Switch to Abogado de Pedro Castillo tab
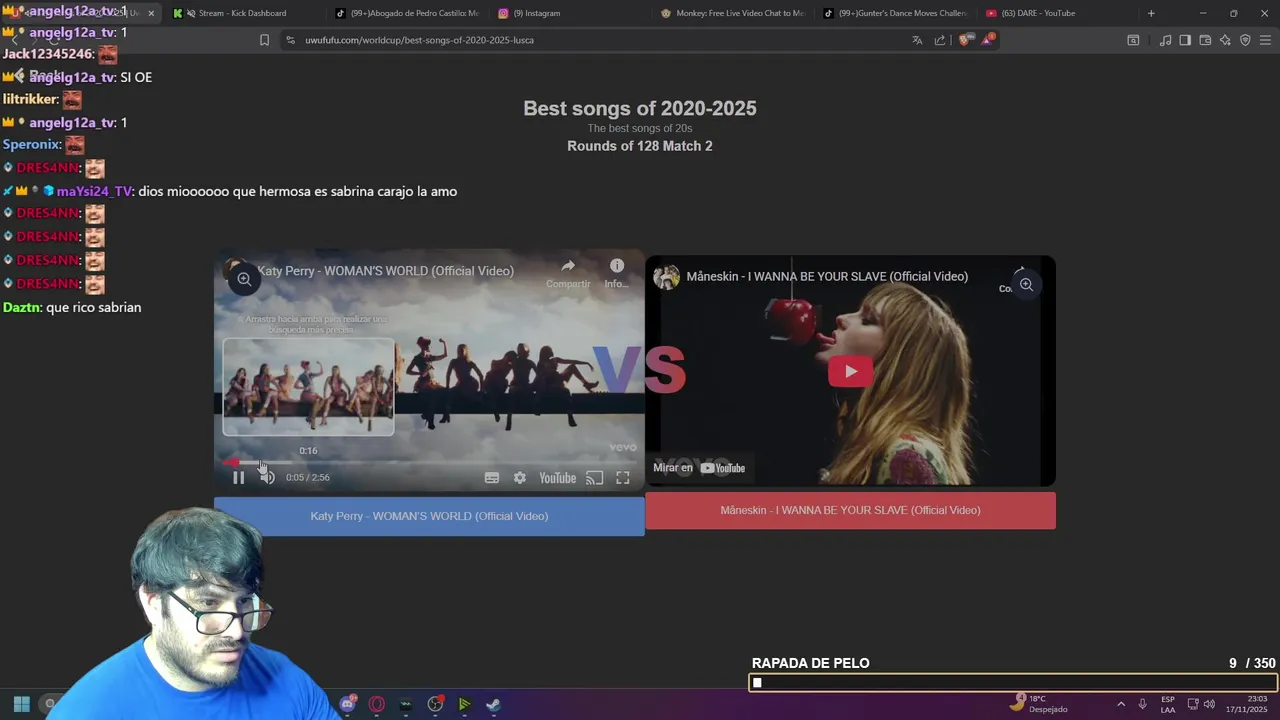This screenshot has width=1280, height=720. click(x=405, y=13)
